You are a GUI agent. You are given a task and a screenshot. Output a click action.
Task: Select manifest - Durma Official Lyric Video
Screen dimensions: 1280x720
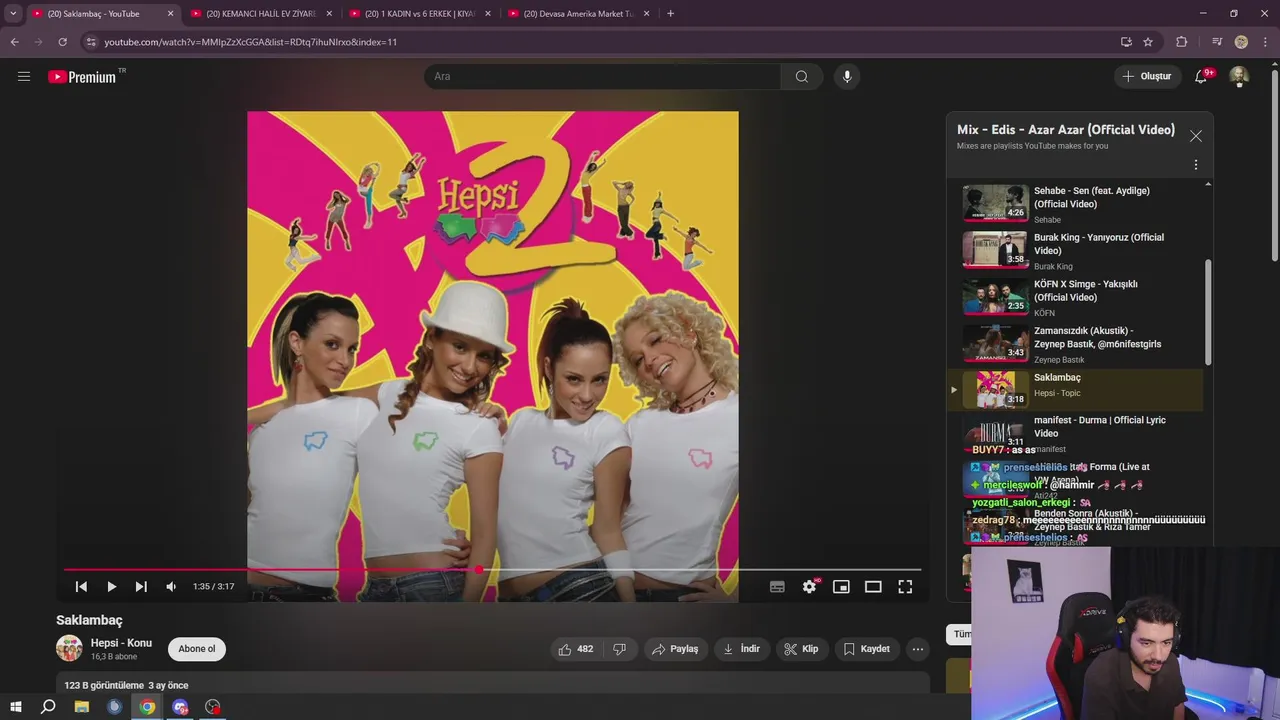1076,434
